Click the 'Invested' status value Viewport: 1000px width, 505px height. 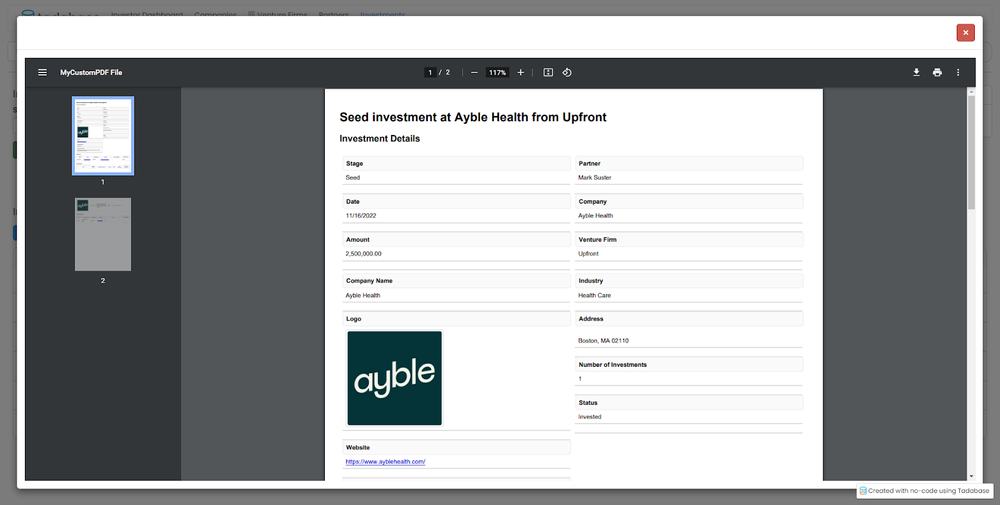(589, 417)
